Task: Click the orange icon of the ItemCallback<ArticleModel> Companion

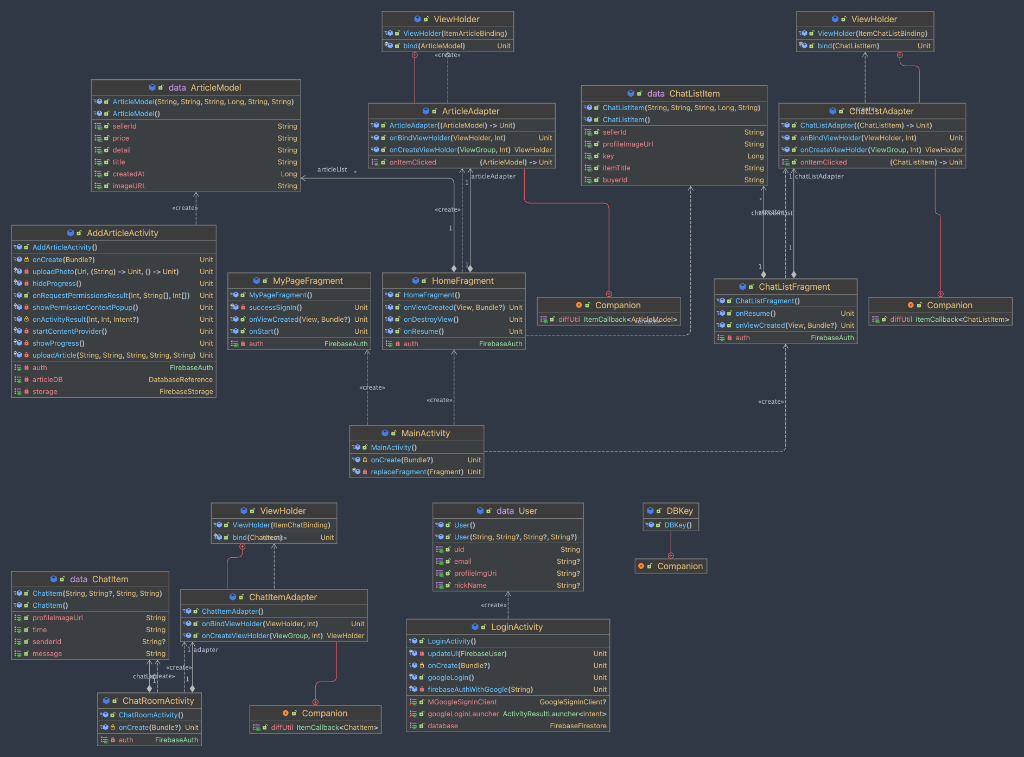Action: 579,305
